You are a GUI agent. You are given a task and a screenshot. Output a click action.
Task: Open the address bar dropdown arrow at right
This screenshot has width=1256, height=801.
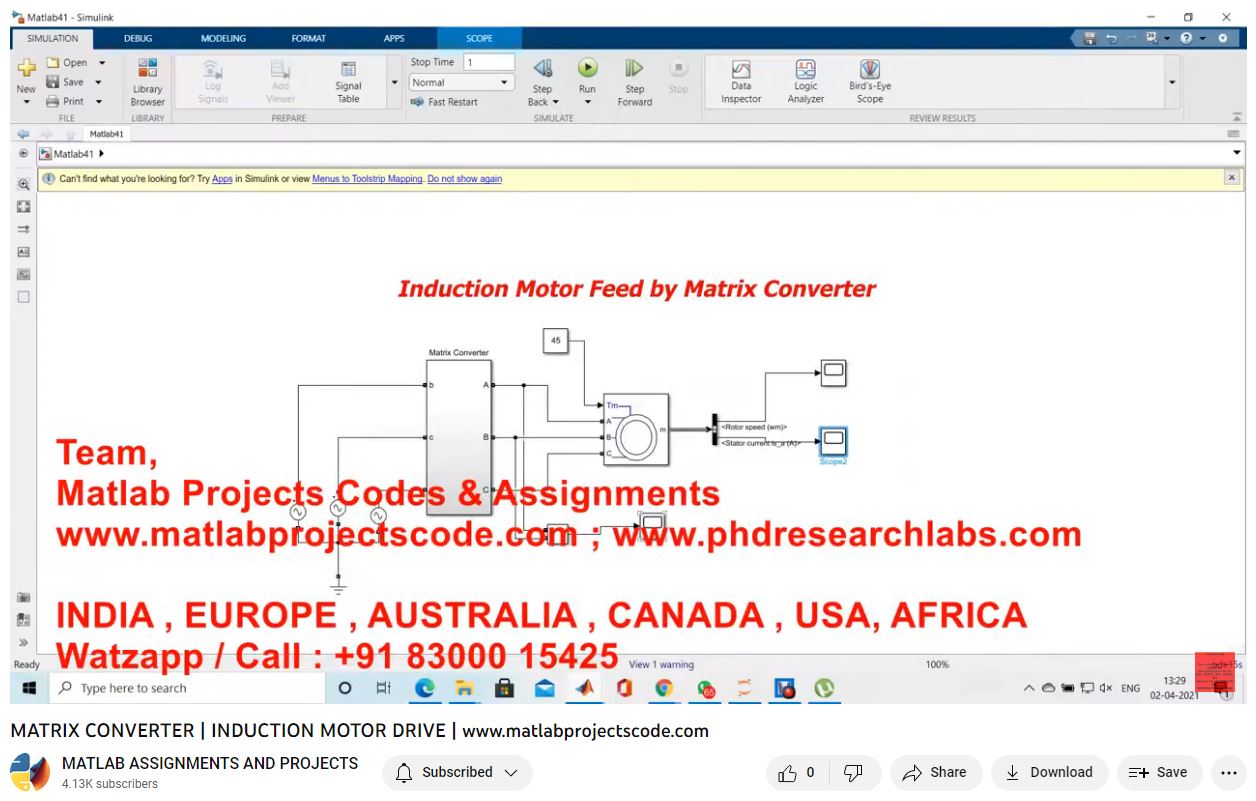click(1237, 153)
